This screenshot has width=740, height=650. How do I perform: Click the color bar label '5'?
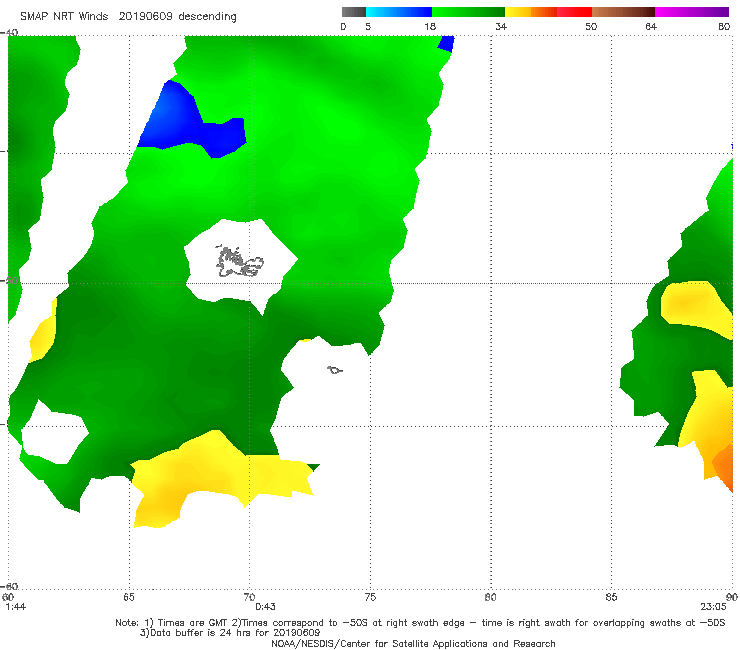coord(368,26)
